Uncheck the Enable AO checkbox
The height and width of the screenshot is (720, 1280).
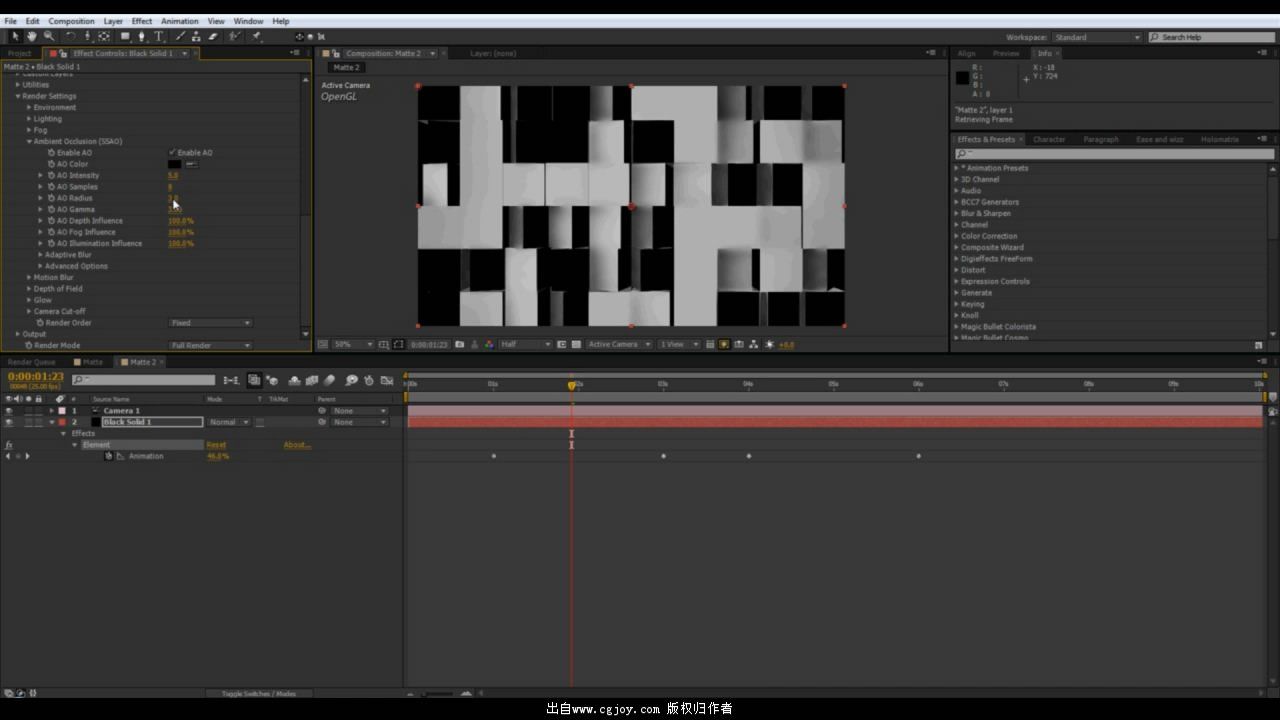172,152
